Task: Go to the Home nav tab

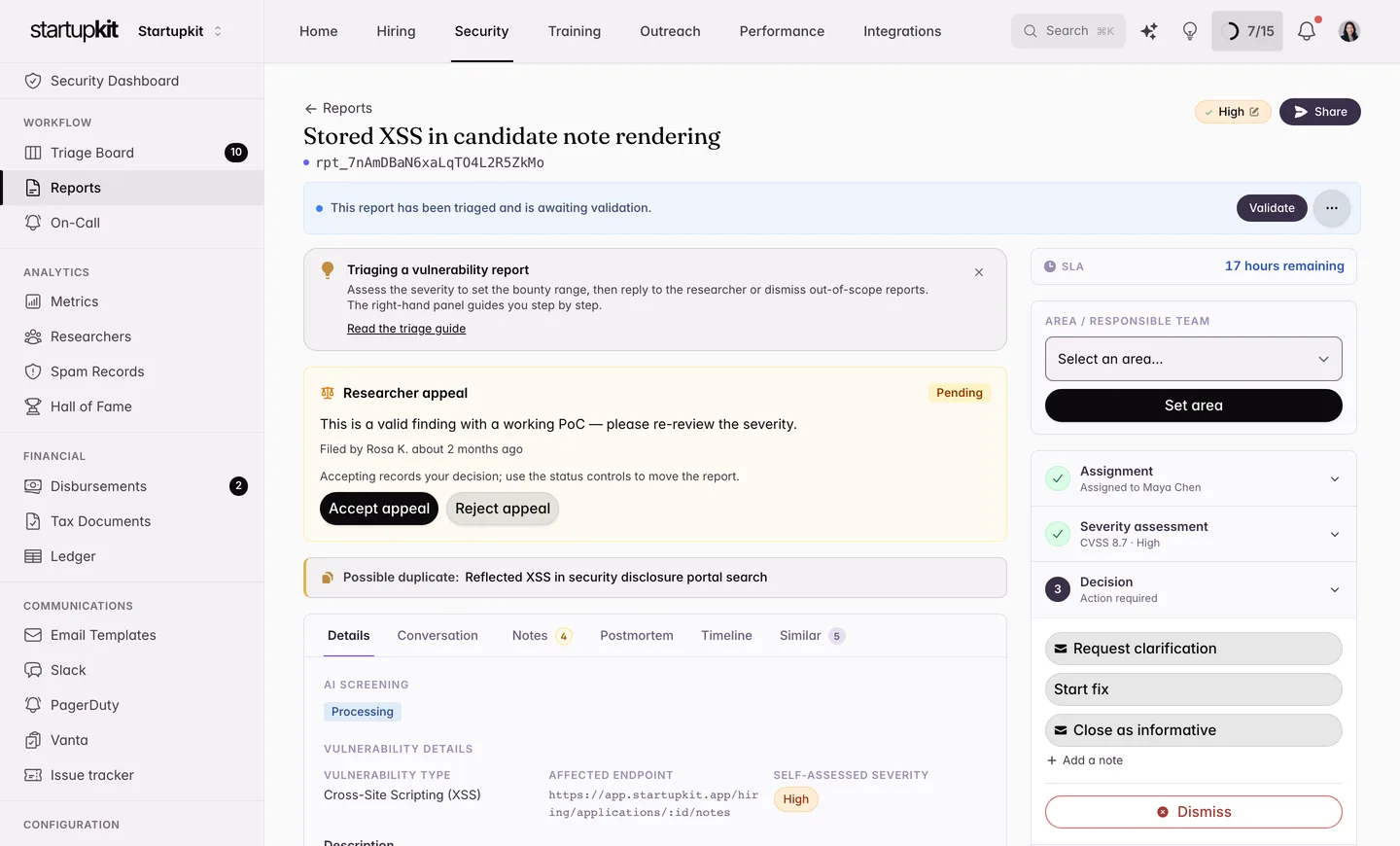Action: (319, 31)
